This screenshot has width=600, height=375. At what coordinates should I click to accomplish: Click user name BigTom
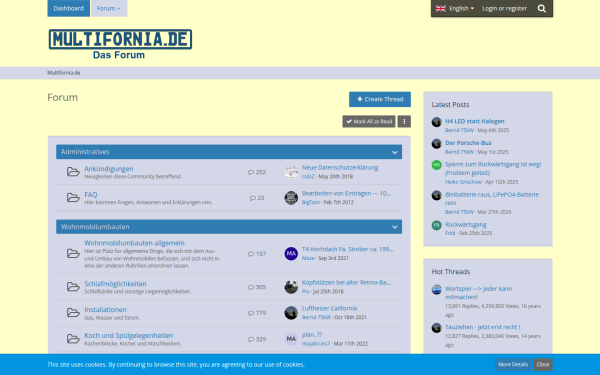pos(311,202)
